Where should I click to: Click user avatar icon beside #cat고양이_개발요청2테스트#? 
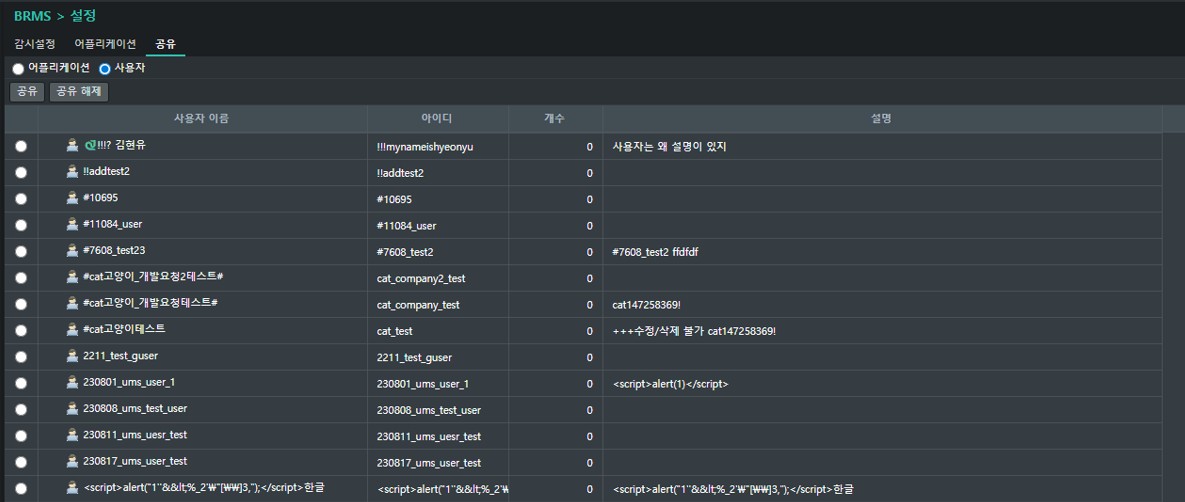(73, 277)
